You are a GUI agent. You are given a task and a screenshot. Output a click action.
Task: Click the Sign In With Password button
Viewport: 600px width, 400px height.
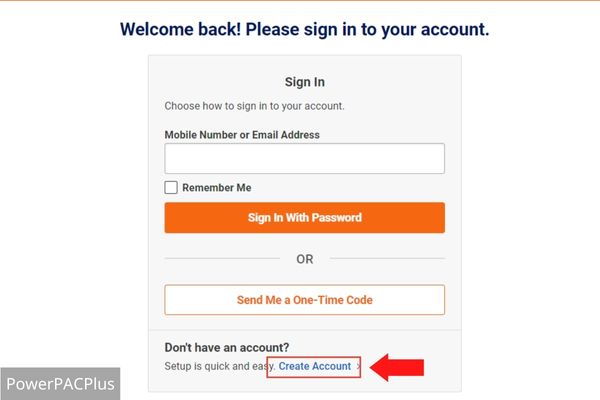(x=305, y=218)
